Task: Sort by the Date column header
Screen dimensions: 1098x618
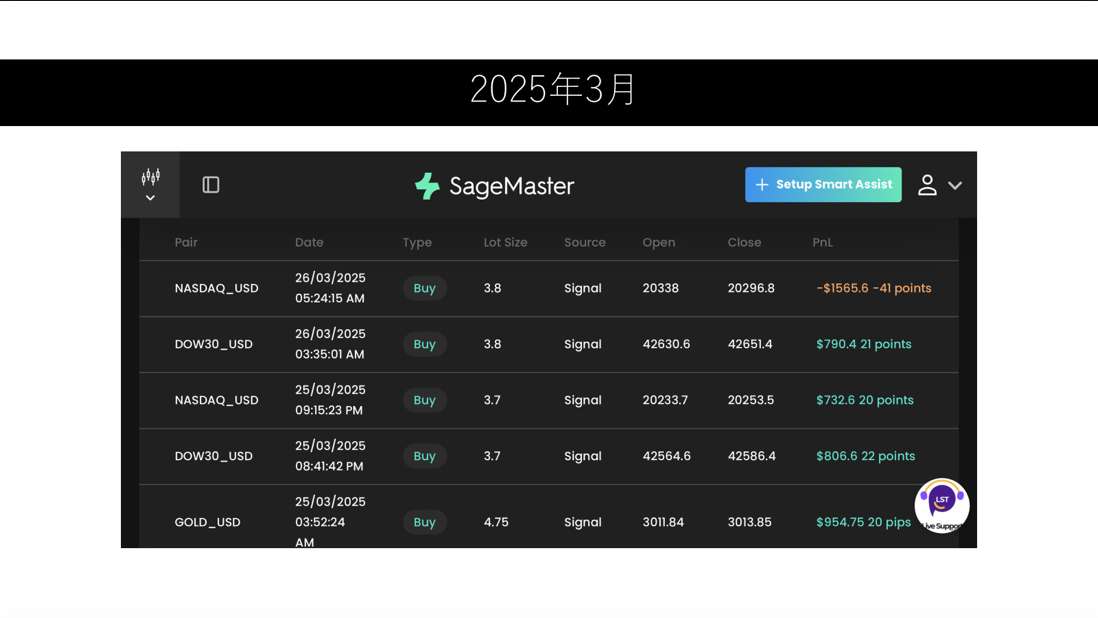Action: [x=309, y=242]
